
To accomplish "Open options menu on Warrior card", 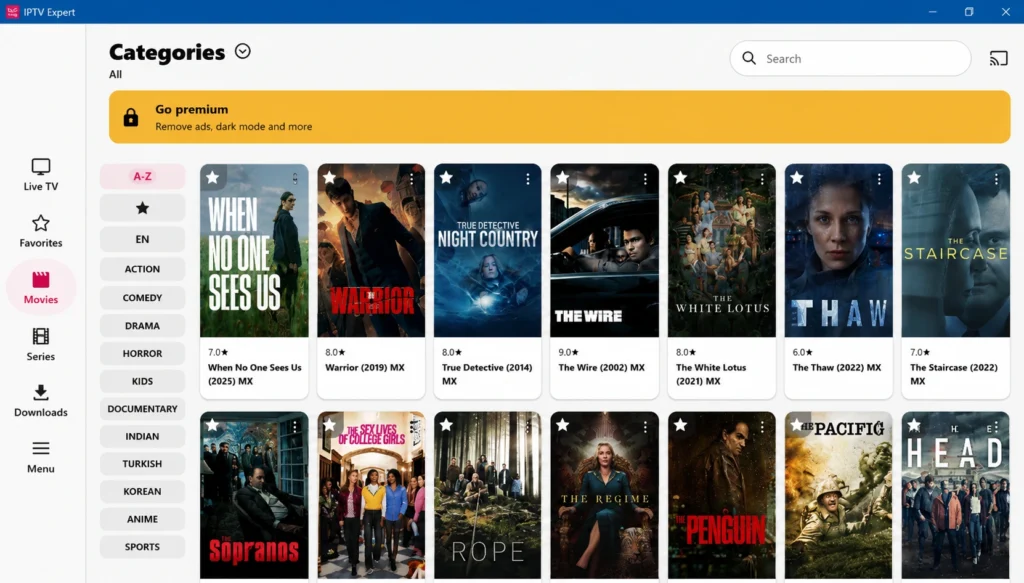I will 411,178.
